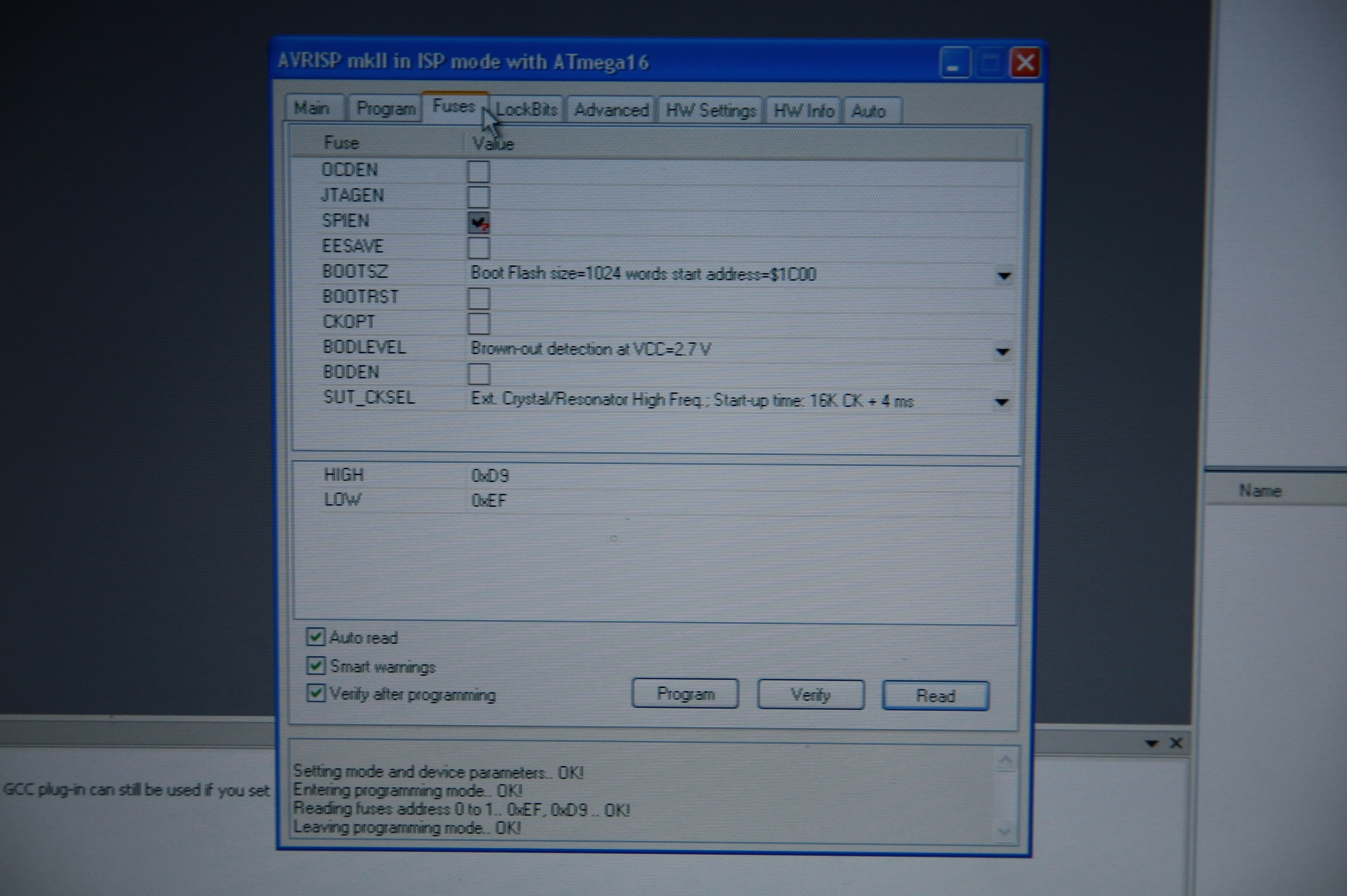1347x896 pixels.
Task: Select the BOOTSZ fuse label
Action: 355,271
